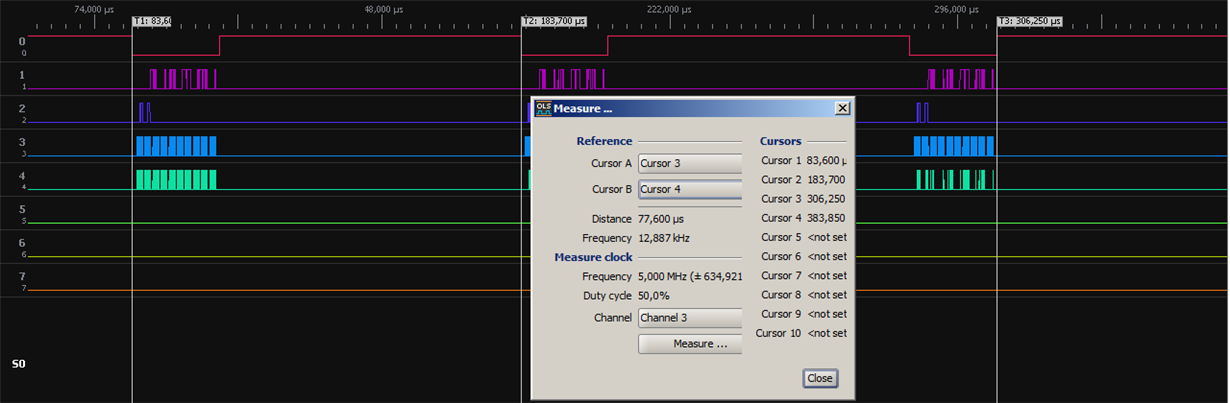Select channel 2 label
The width and height of the screenshot is (1230, 403).
22,108
